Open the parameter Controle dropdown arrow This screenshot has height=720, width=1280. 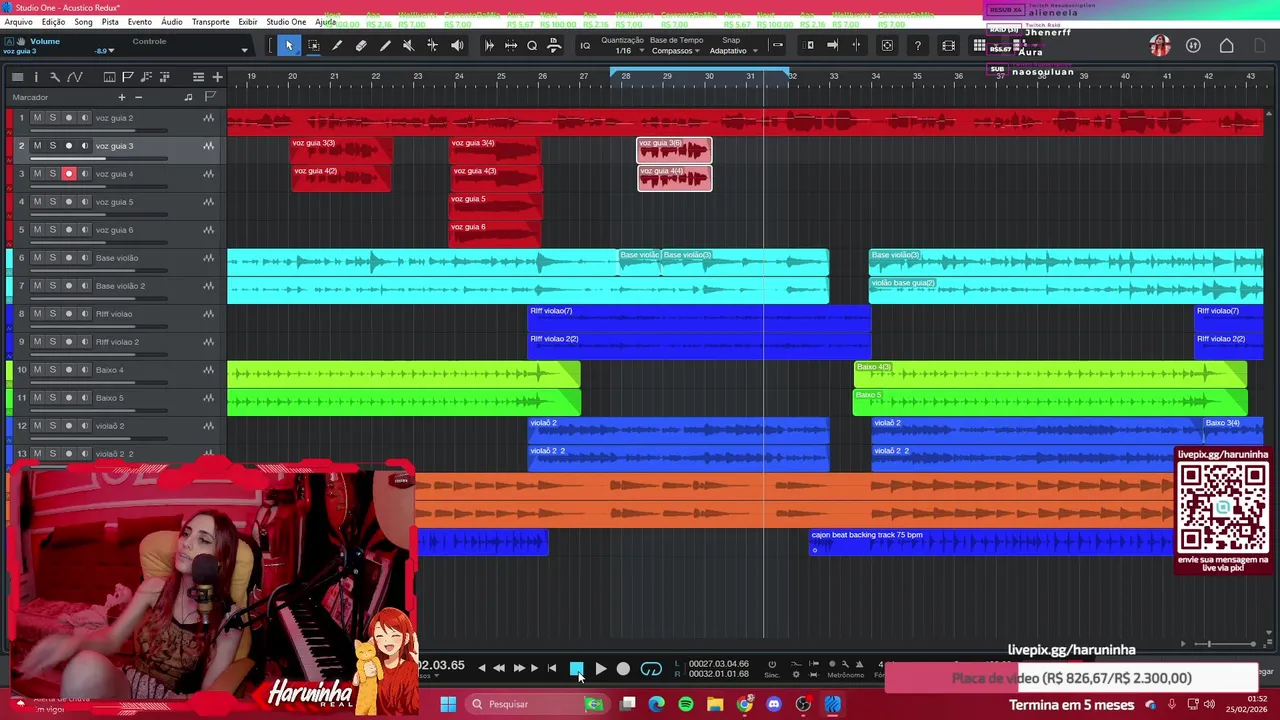(x=244, y=50)
